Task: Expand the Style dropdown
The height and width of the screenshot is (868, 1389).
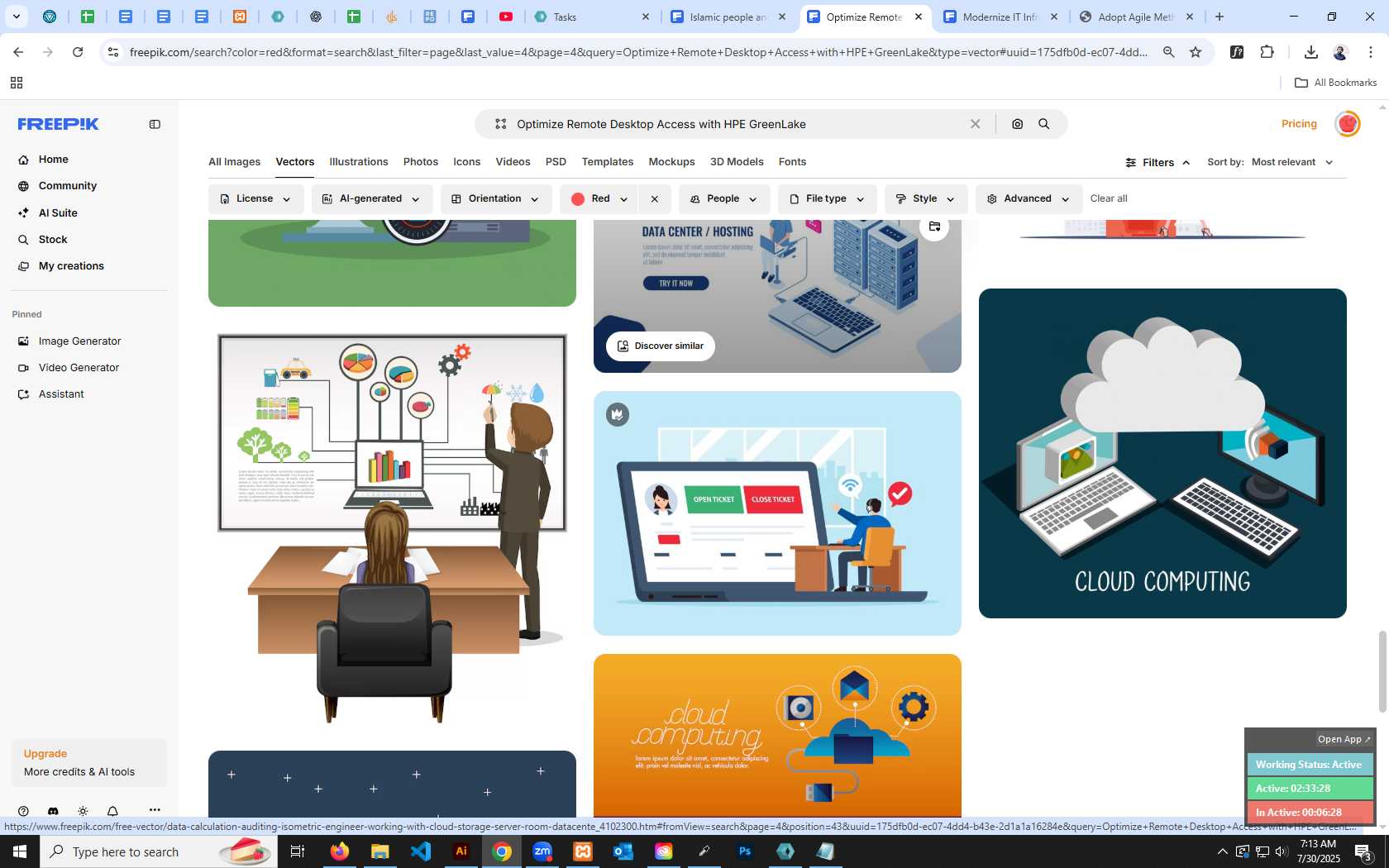Action: pos(926,199)
